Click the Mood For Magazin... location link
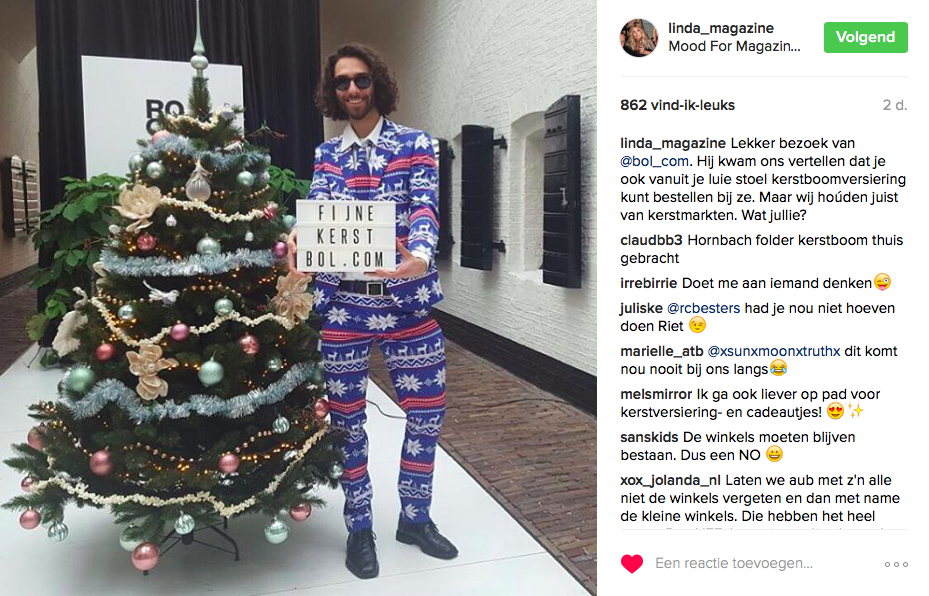Image resolution: width=929 pixels, height=596 pixels. point(734,46)
